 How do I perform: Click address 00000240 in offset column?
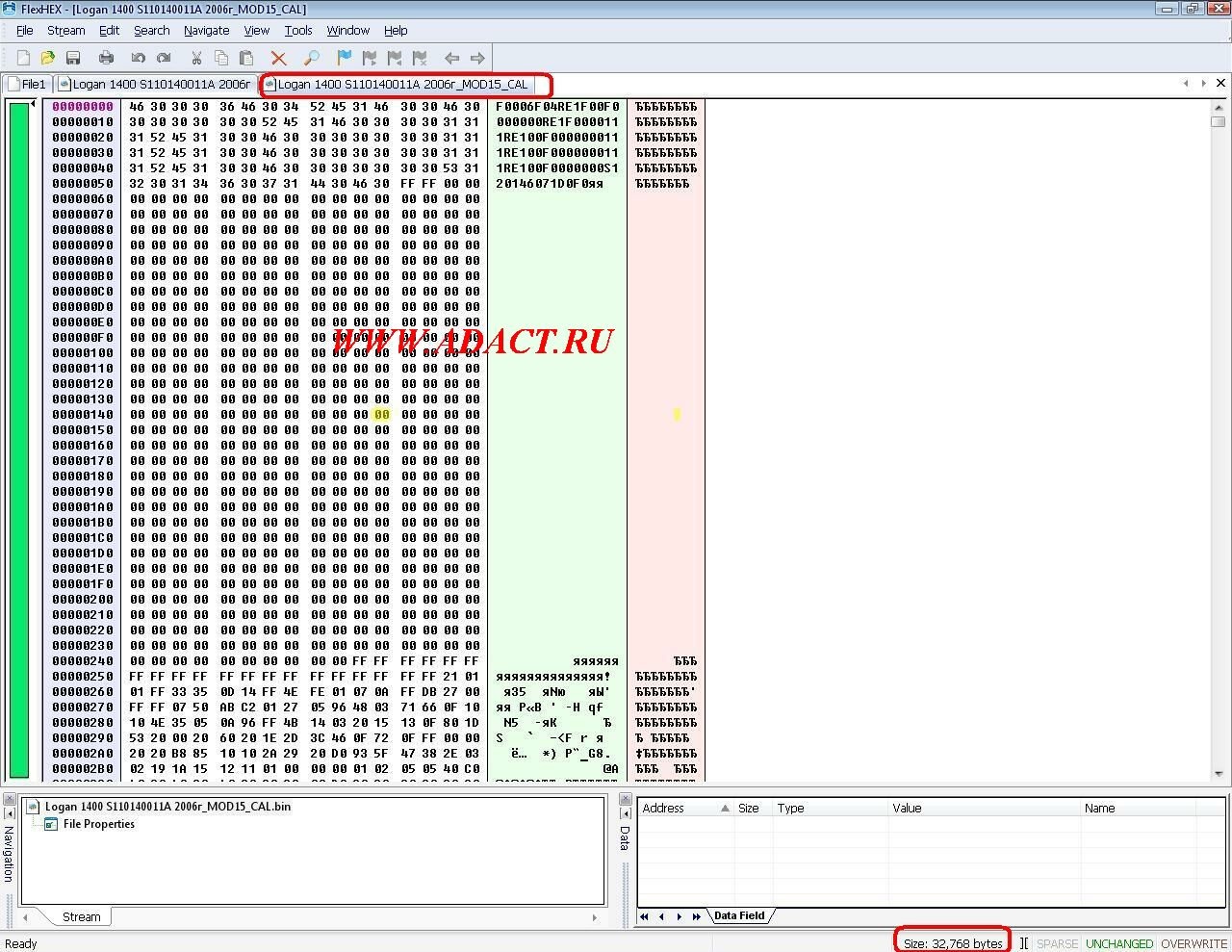pos(83,660)
